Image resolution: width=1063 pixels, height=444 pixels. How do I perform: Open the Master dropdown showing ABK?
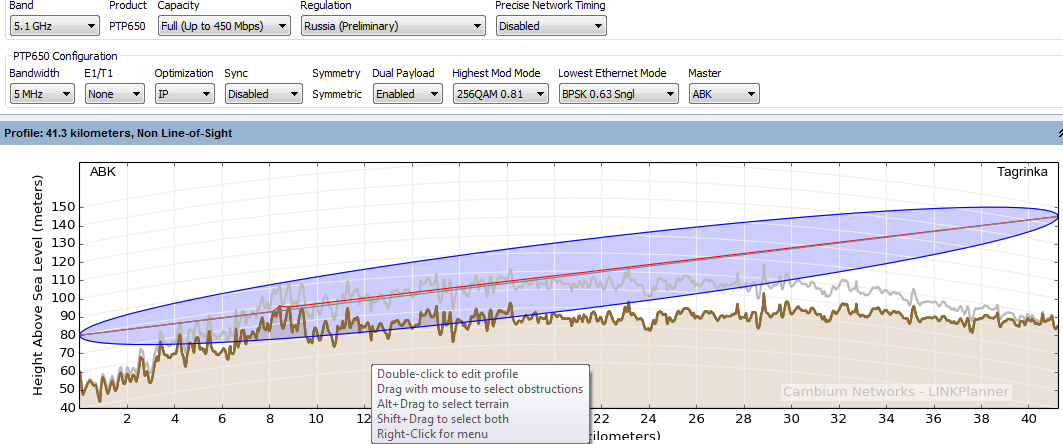[723, 94]
